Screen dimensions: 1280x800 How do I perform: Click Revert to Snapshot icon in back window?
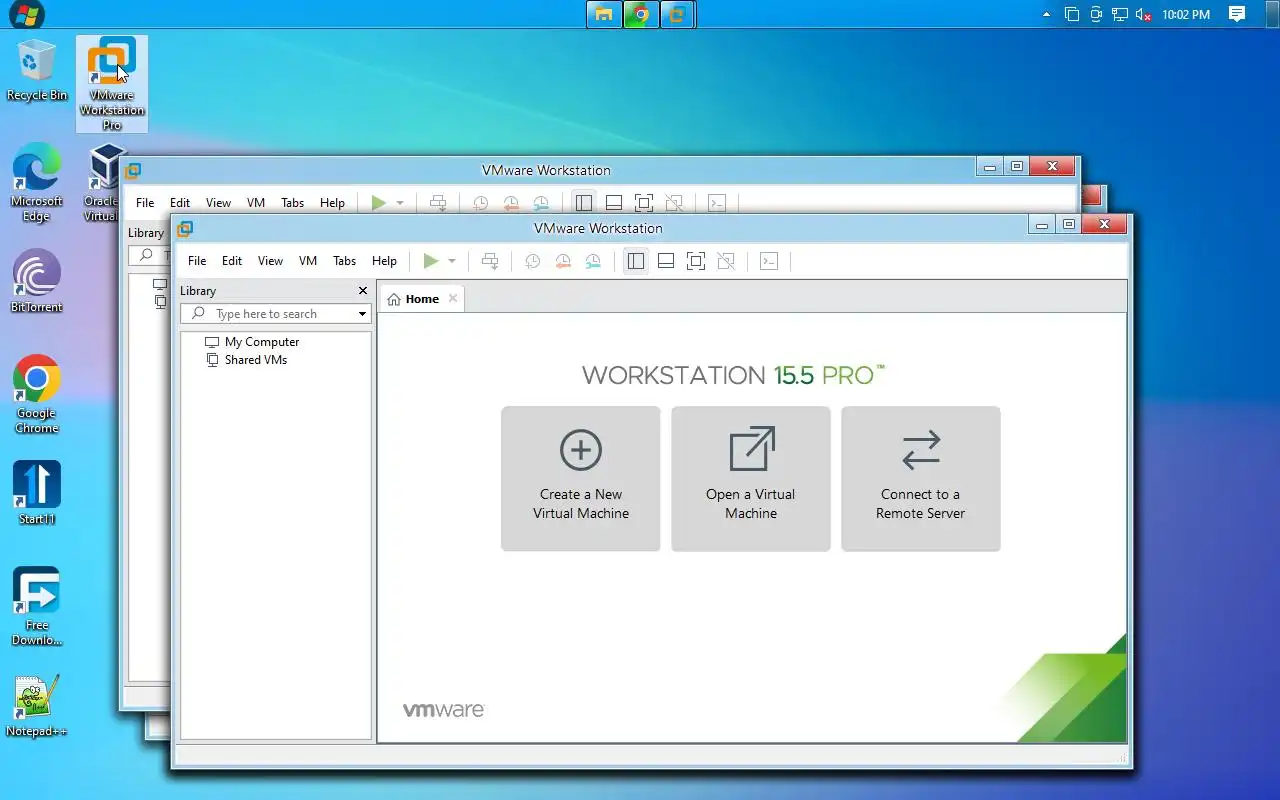click(511, 203)
